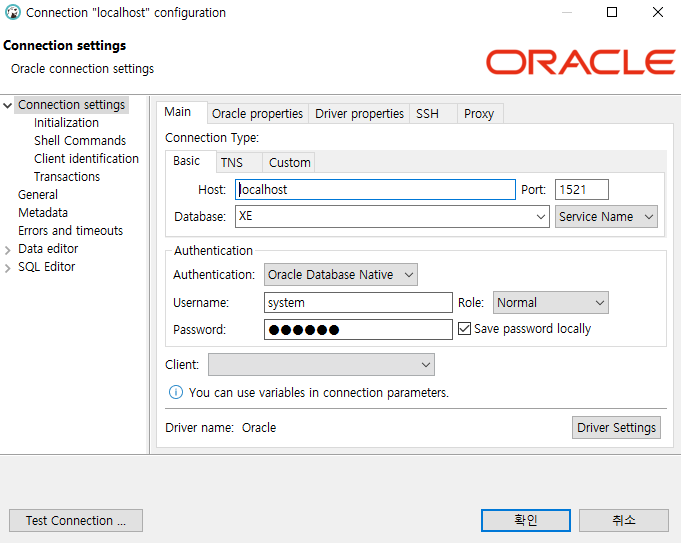This screenshot has height=543, width=681.
Task: Click the Oracle logo
Action: point(581,62)
